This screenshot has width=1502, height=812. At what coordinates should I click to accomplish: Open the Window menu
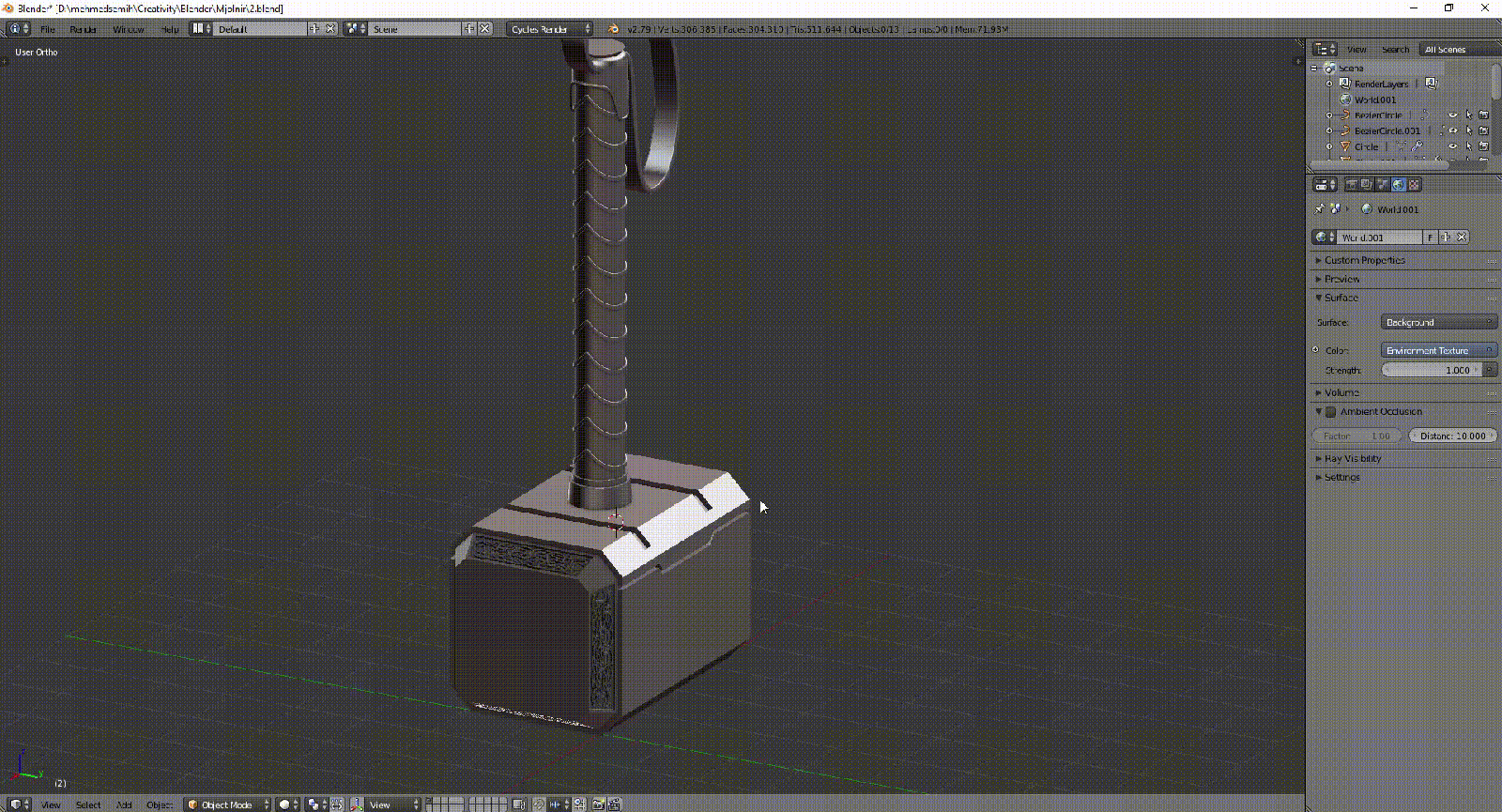coord(129,29)
